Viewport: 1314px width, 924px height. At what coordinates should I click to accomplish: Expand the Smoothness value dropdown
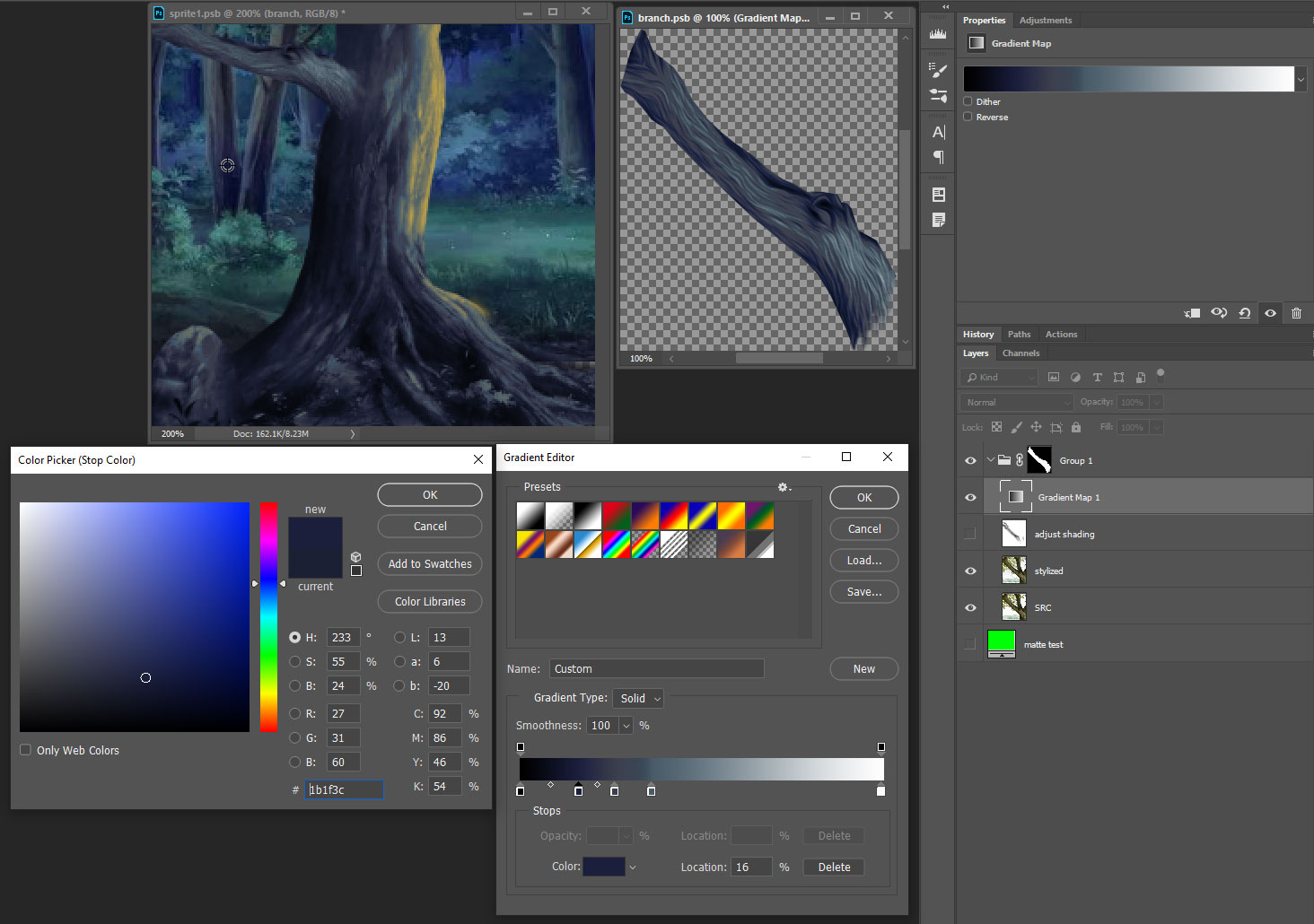tap(626, 726)
